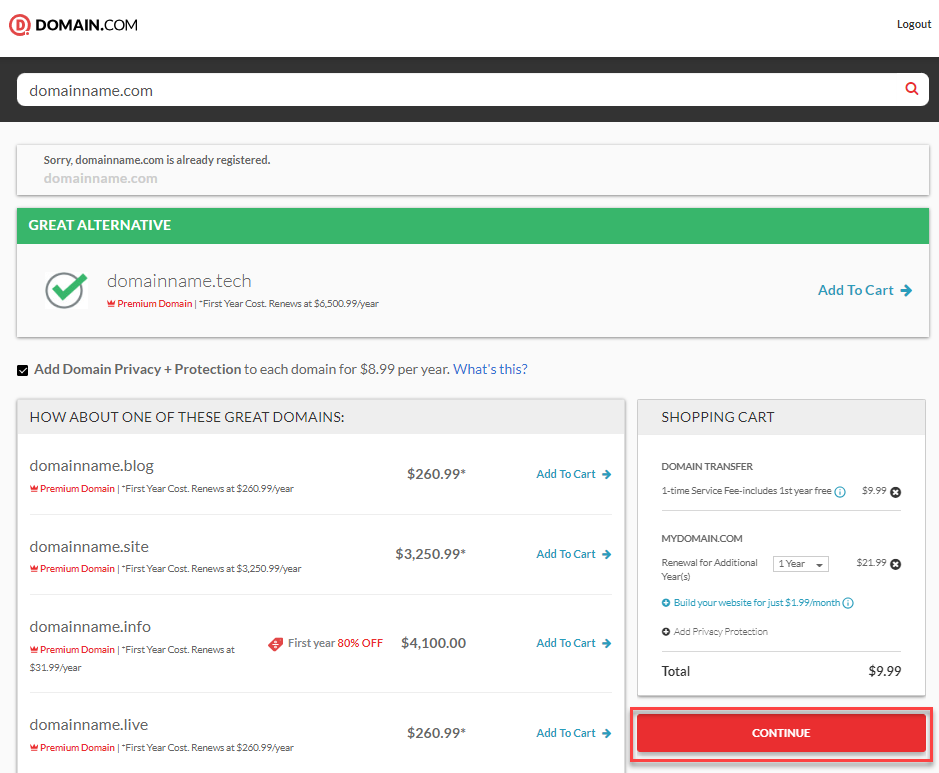This screenshot has width=939, height=773.
Task: Add domainname.tech to cart
Action: point(865,290)
